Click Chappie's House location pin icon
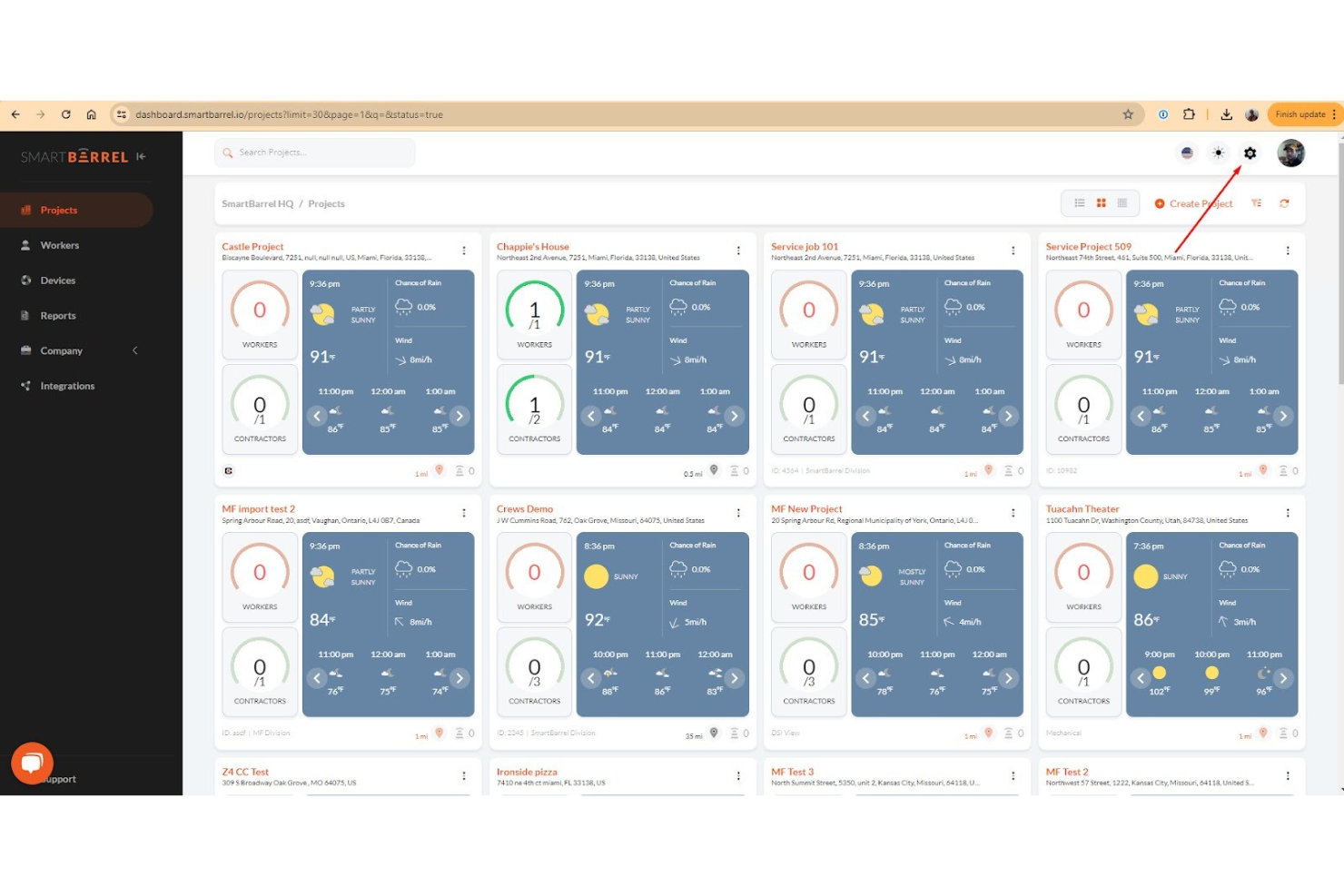The image size is (1344, 896). coord(714,470)
